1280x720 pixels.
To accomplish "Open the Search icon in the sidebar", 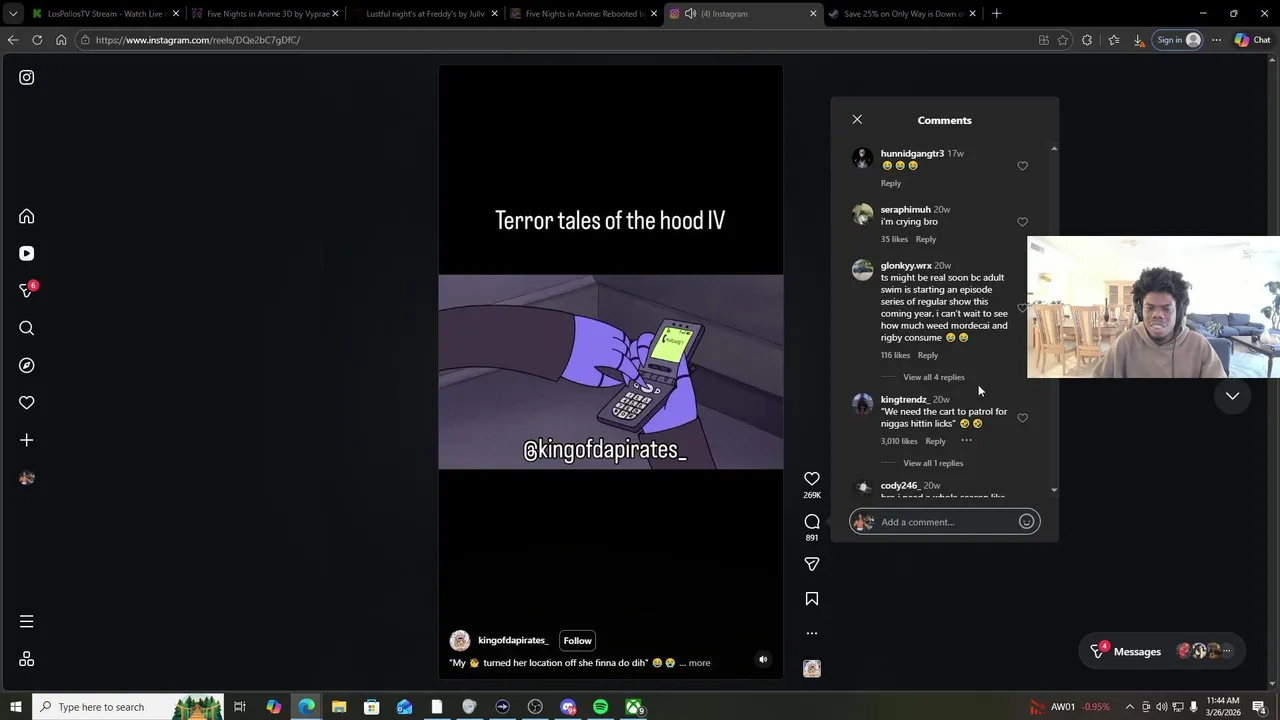I will pos(27,328).
